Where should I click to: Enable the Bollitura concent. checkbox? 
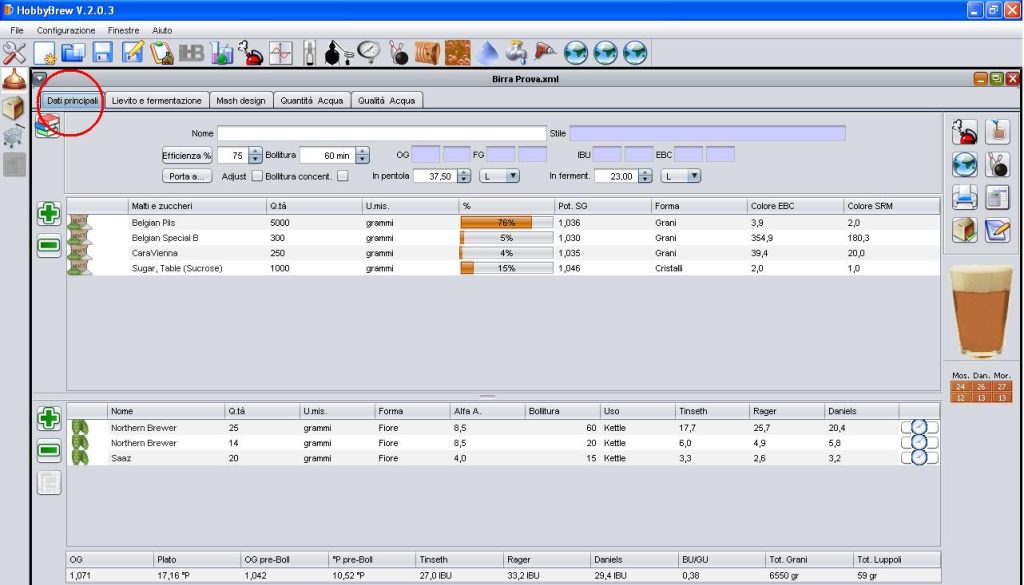342,176
